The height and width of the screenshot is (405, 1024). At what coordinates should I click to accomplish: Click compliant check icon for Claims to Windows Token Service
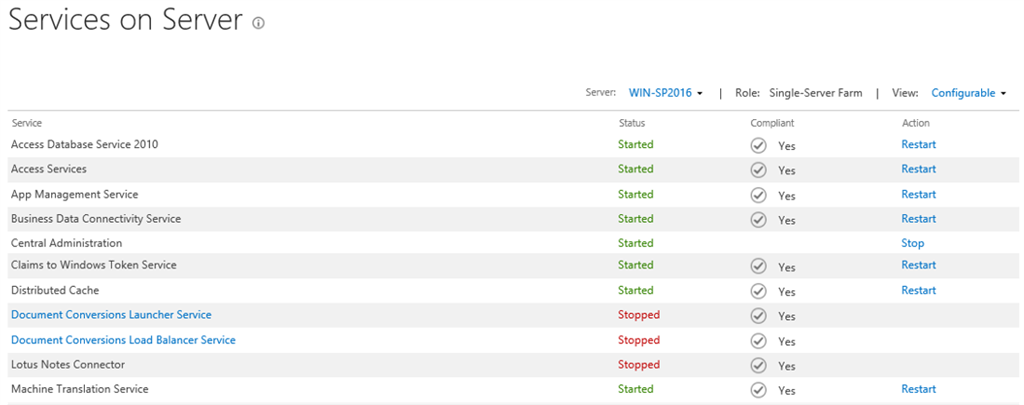click(759, 266)
